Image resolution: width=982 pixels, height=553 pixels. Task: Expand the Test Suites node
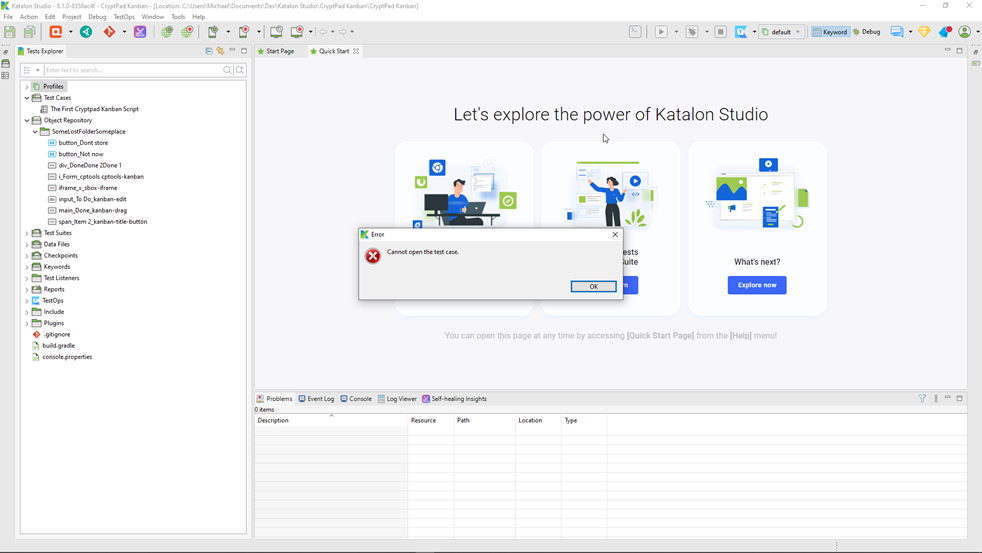[x=27, y=233]
